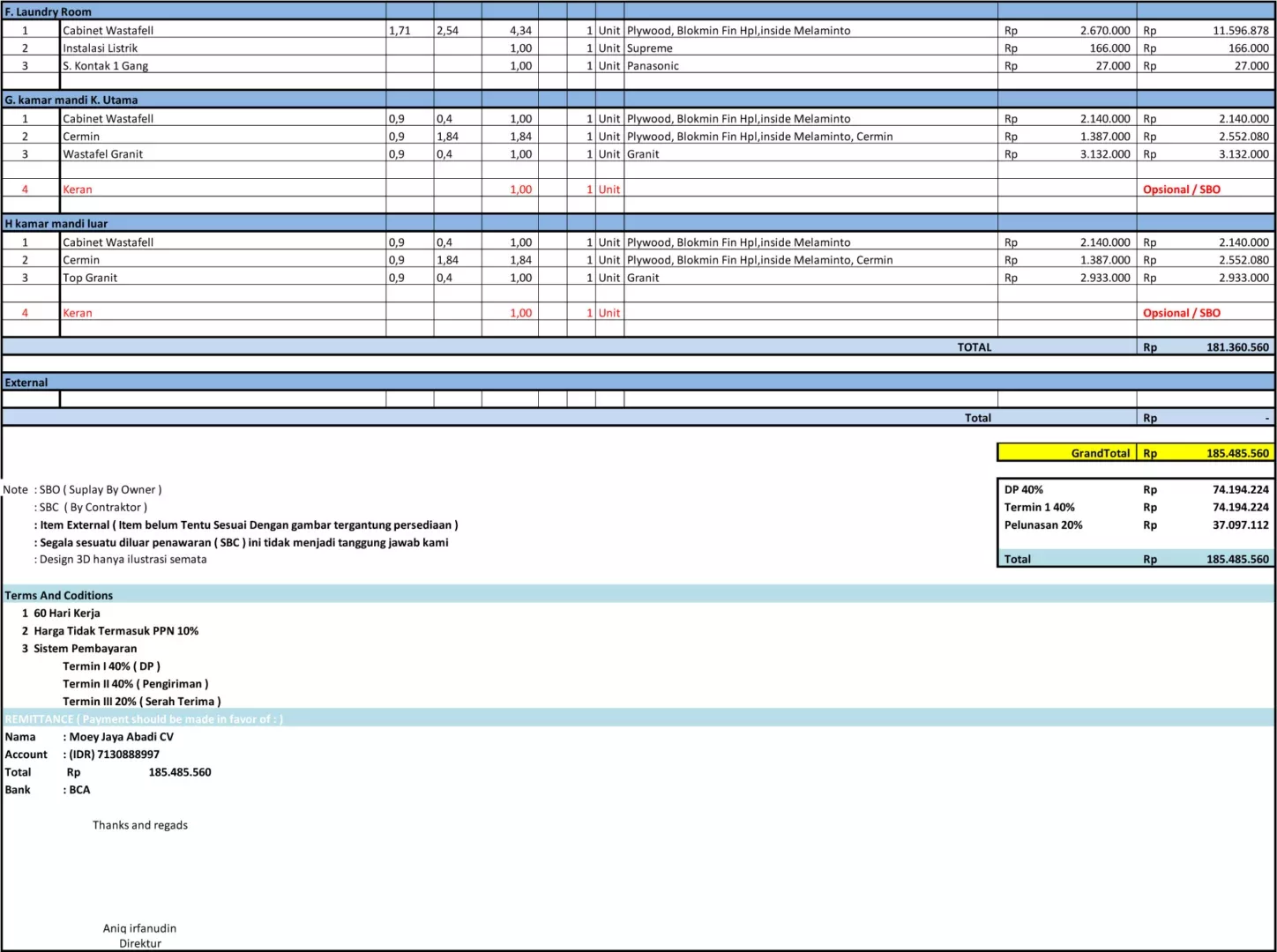Image resolution: width=1277 pixels, height=952 pixels.
Task: Click the Moey Jaya Abadi CV name
Action: point(122,737)
